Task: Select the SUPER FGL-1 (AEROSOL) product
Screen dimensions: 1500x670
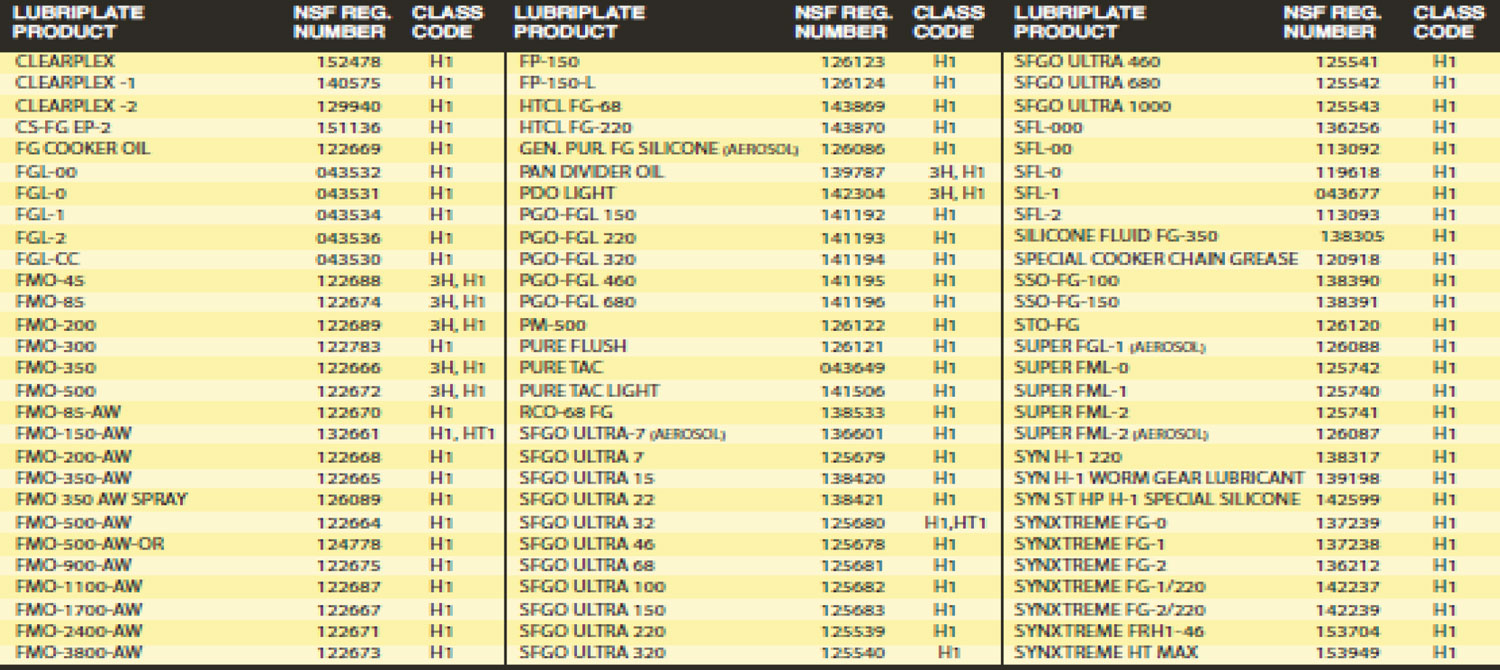Action: [x=1110, y=346]
